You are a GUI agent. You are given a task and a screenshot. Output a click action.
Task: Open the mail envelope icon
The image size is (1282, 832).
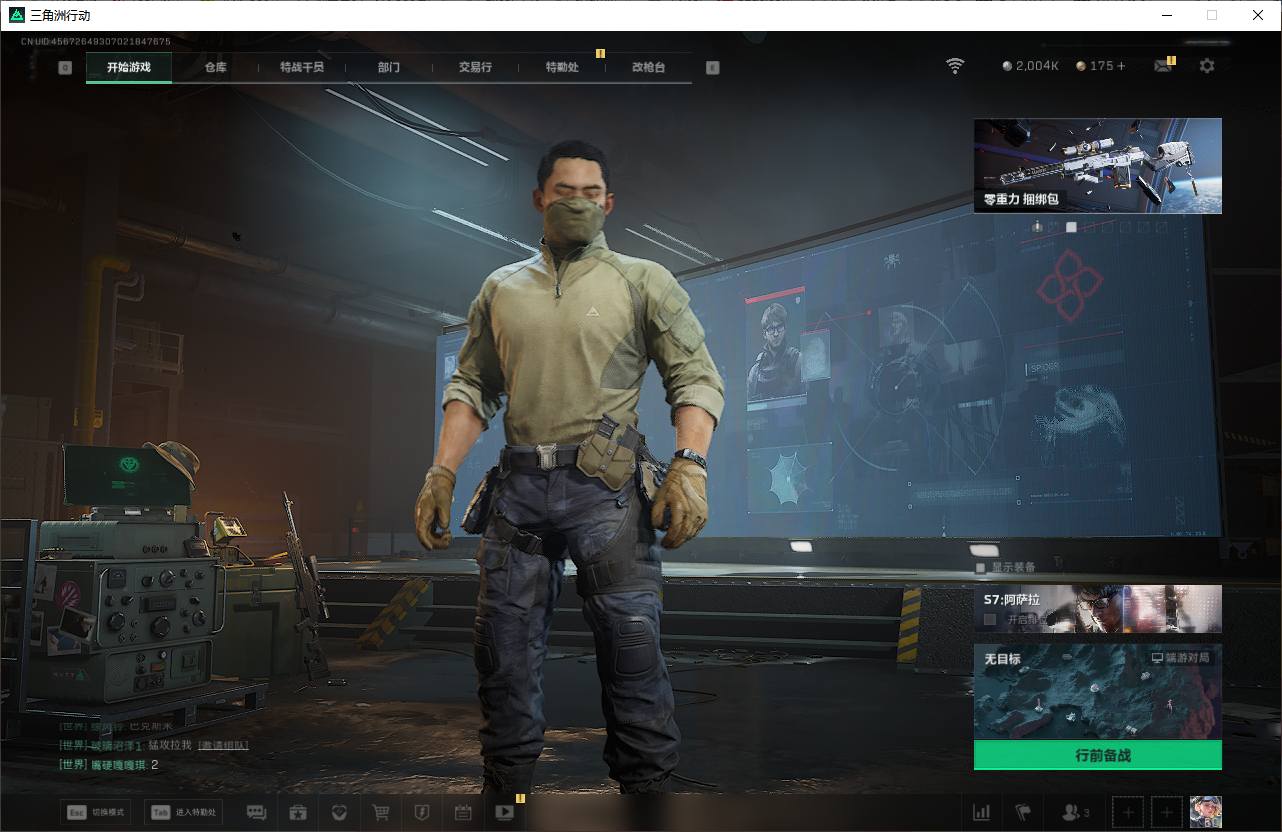pyautogui.click(x=1162, y=66)
